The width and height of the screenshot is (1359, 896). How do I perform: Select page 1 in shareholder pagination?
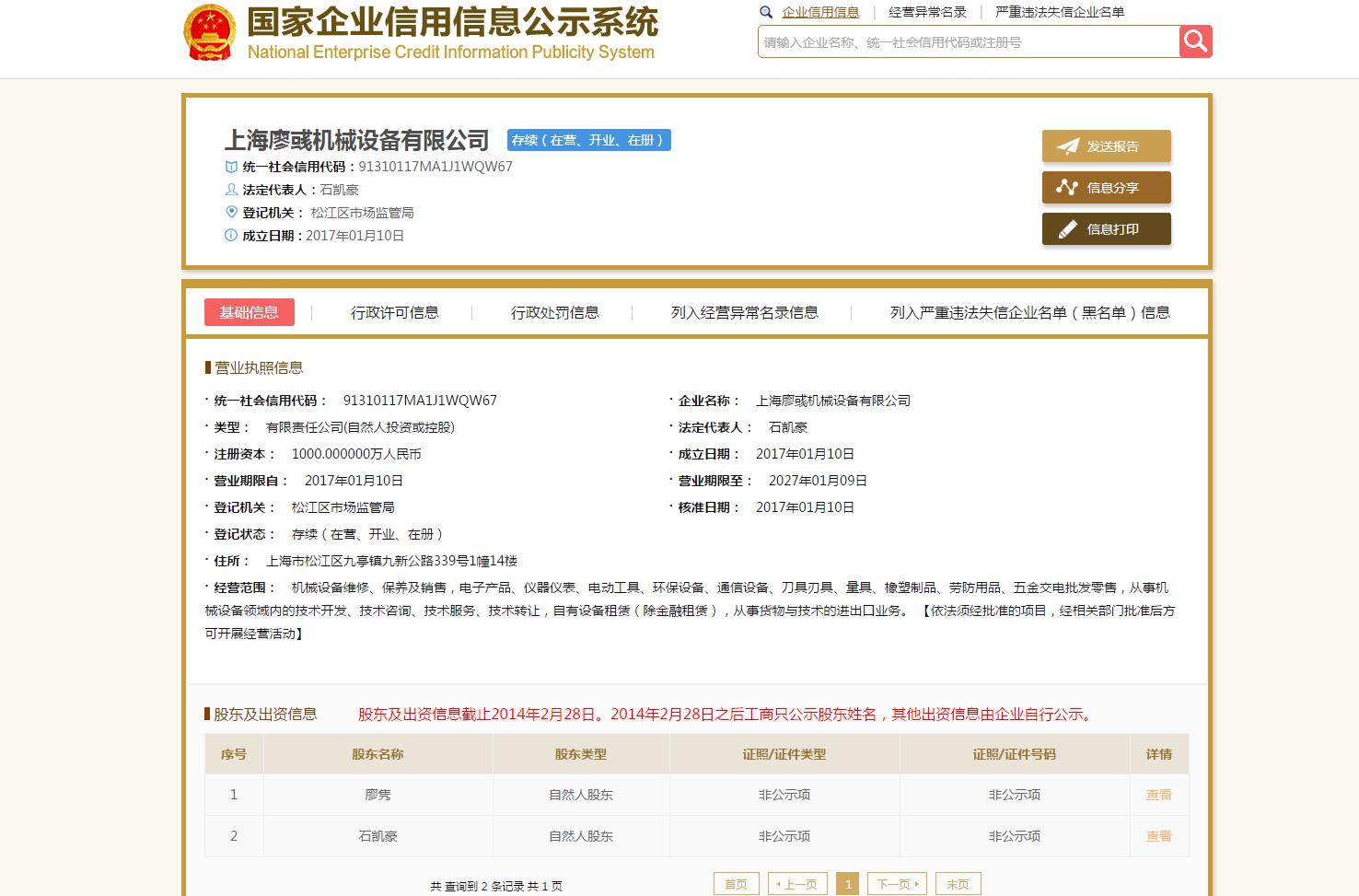coord(848,884)
